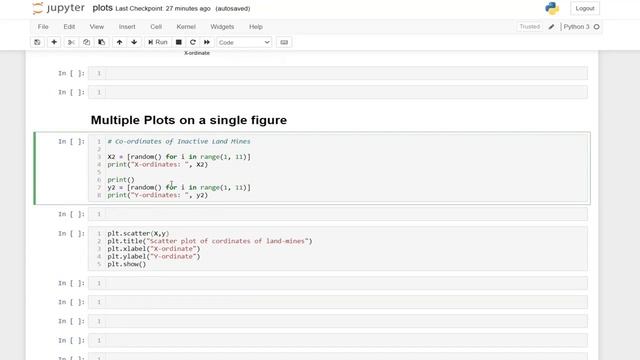This screenshot has height=360, width=640.
Task: Click the Python 3 kernel indicator
Action: tap(576, 27)
